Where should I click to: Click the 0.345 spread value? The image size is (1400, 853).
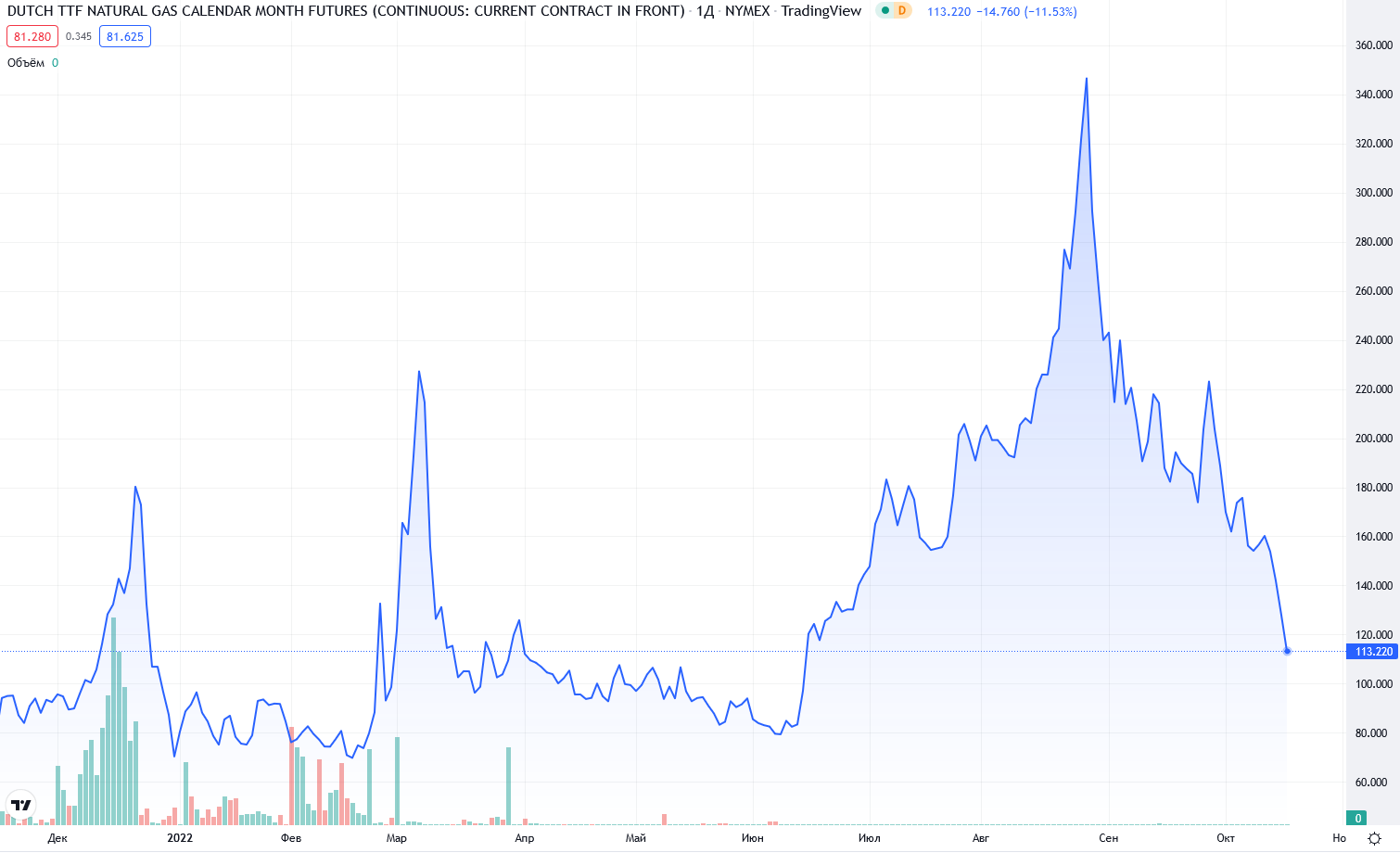(79, 37)
